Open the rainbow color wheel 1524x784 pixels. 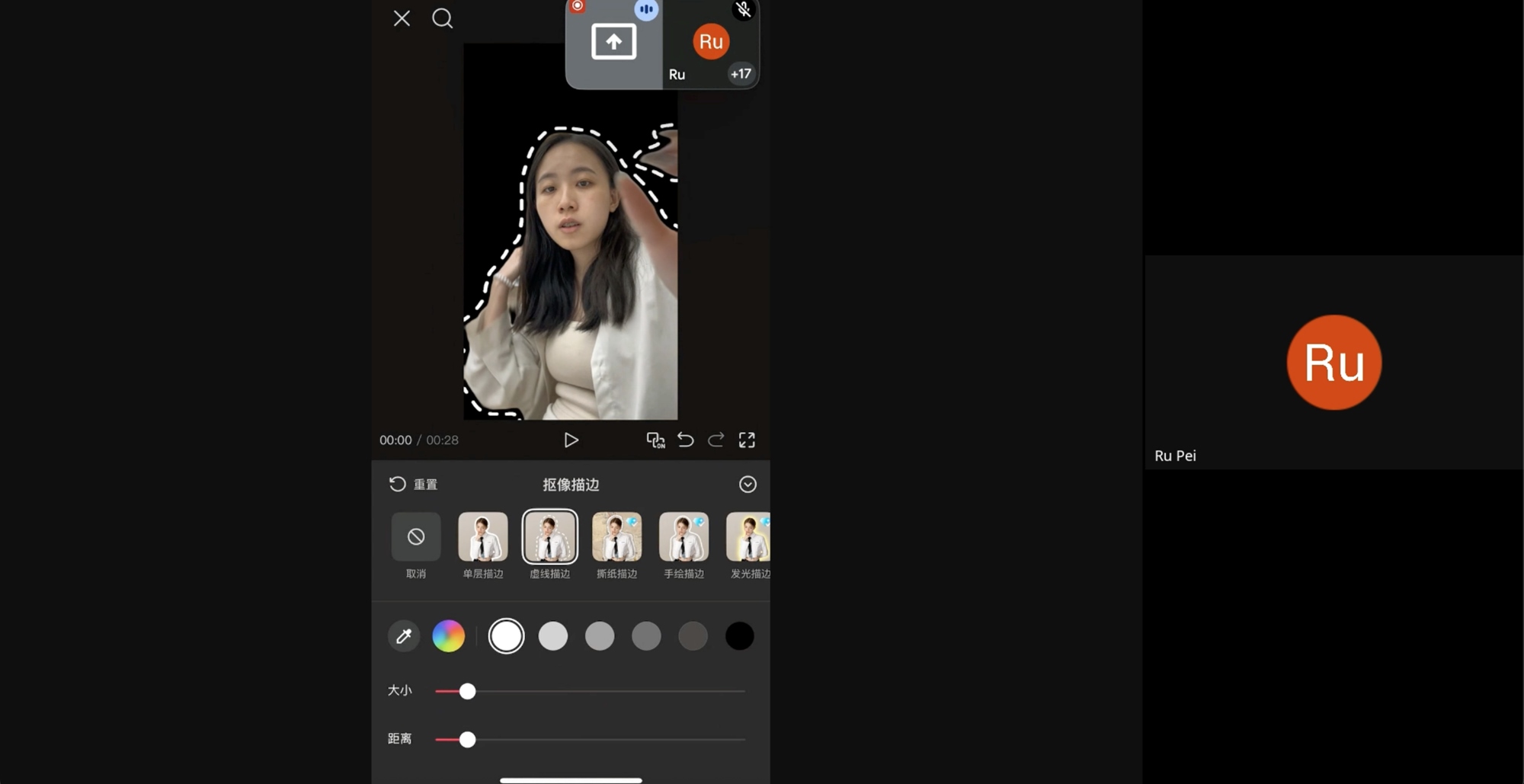tap(448, 636)
